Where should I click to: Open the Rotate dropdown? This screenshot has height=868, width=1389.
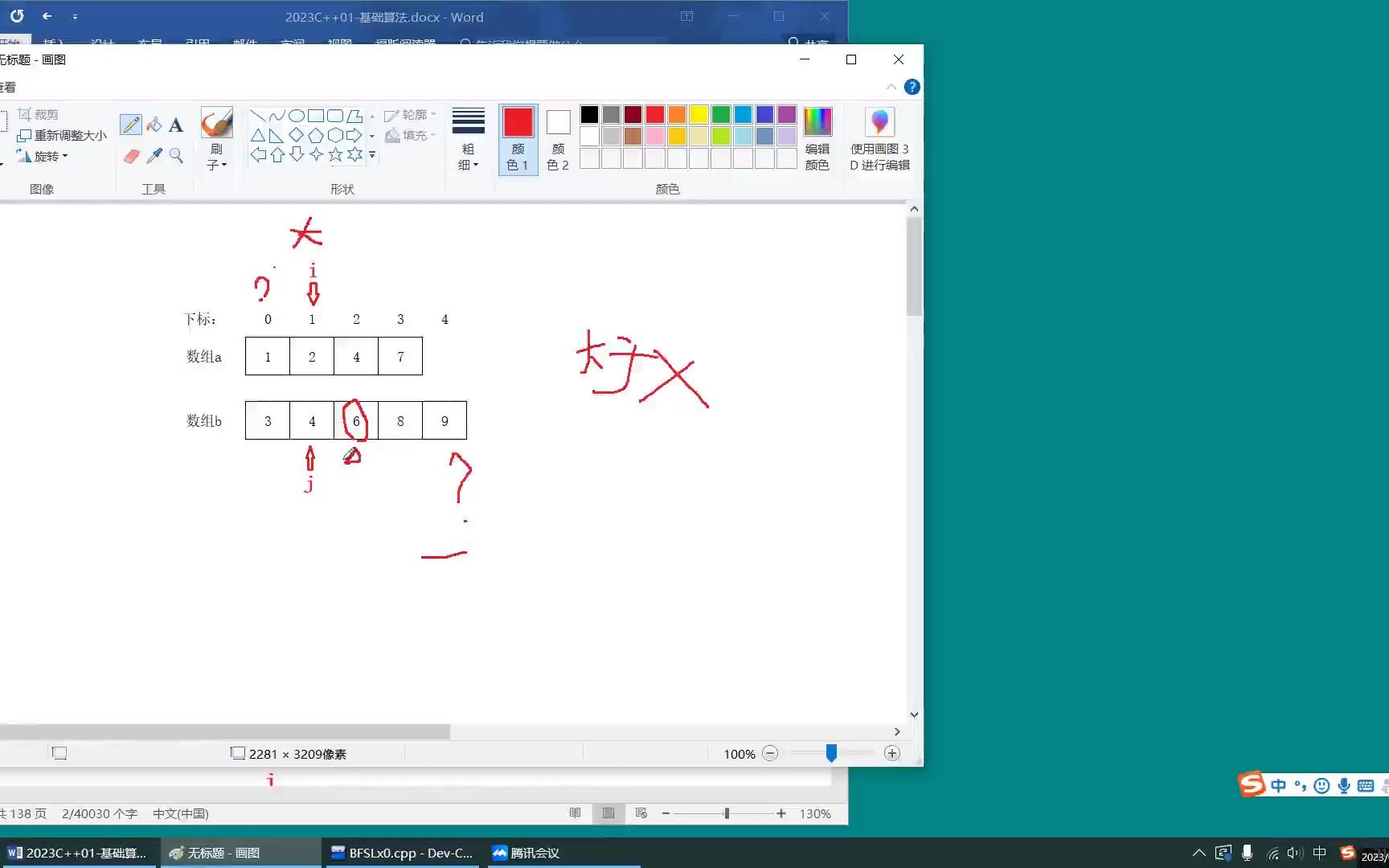(43, 156)
